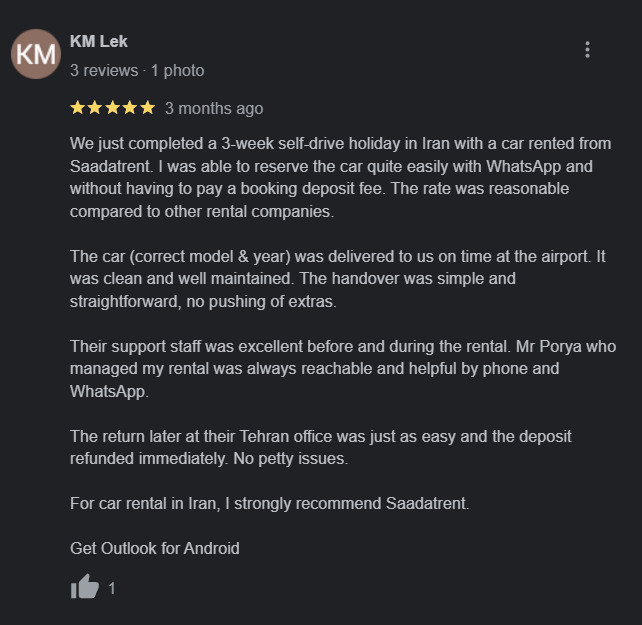Click paragraph starting 'Their support staff was excellent'
The image size is (642, 625).
coord(343,369)
